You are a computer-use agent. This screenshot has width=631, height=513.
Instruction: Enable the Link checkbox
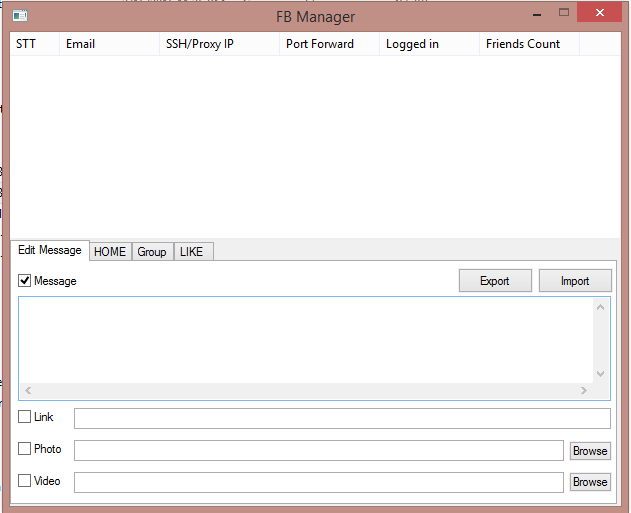pyautogui.click(x=25, y=416)
